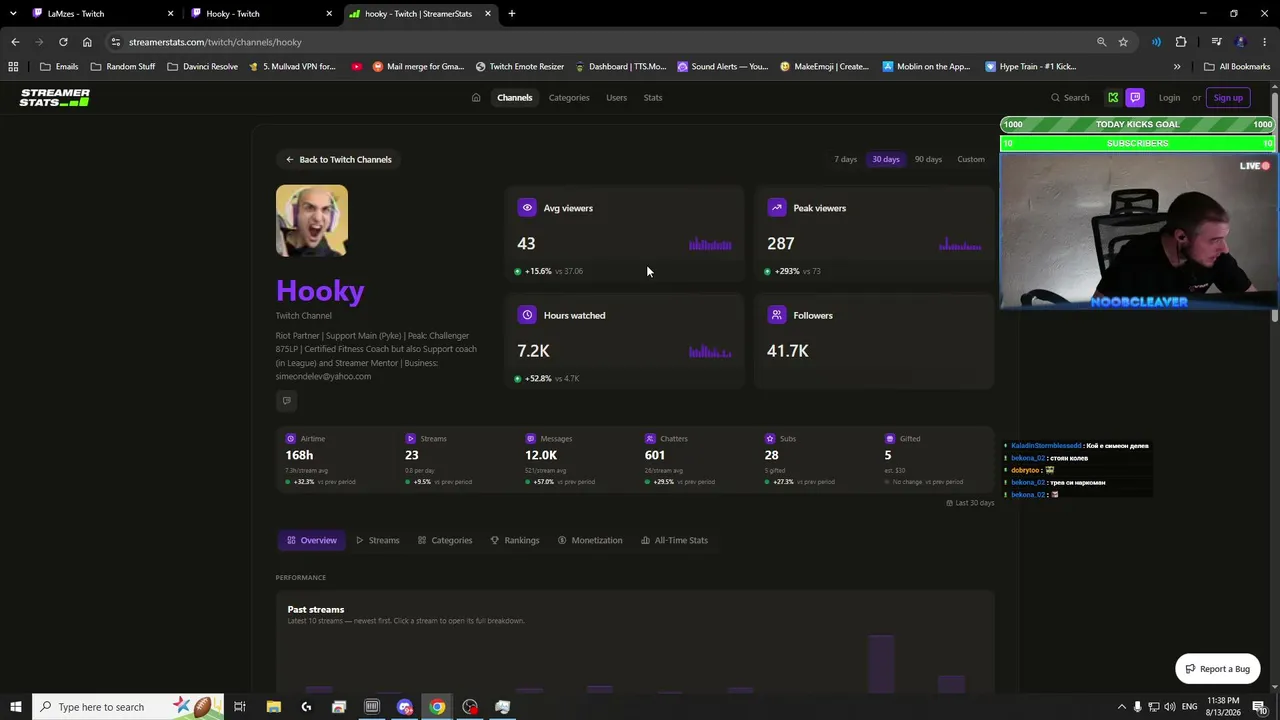Reload the page in Chrome

tap(63, 42)
